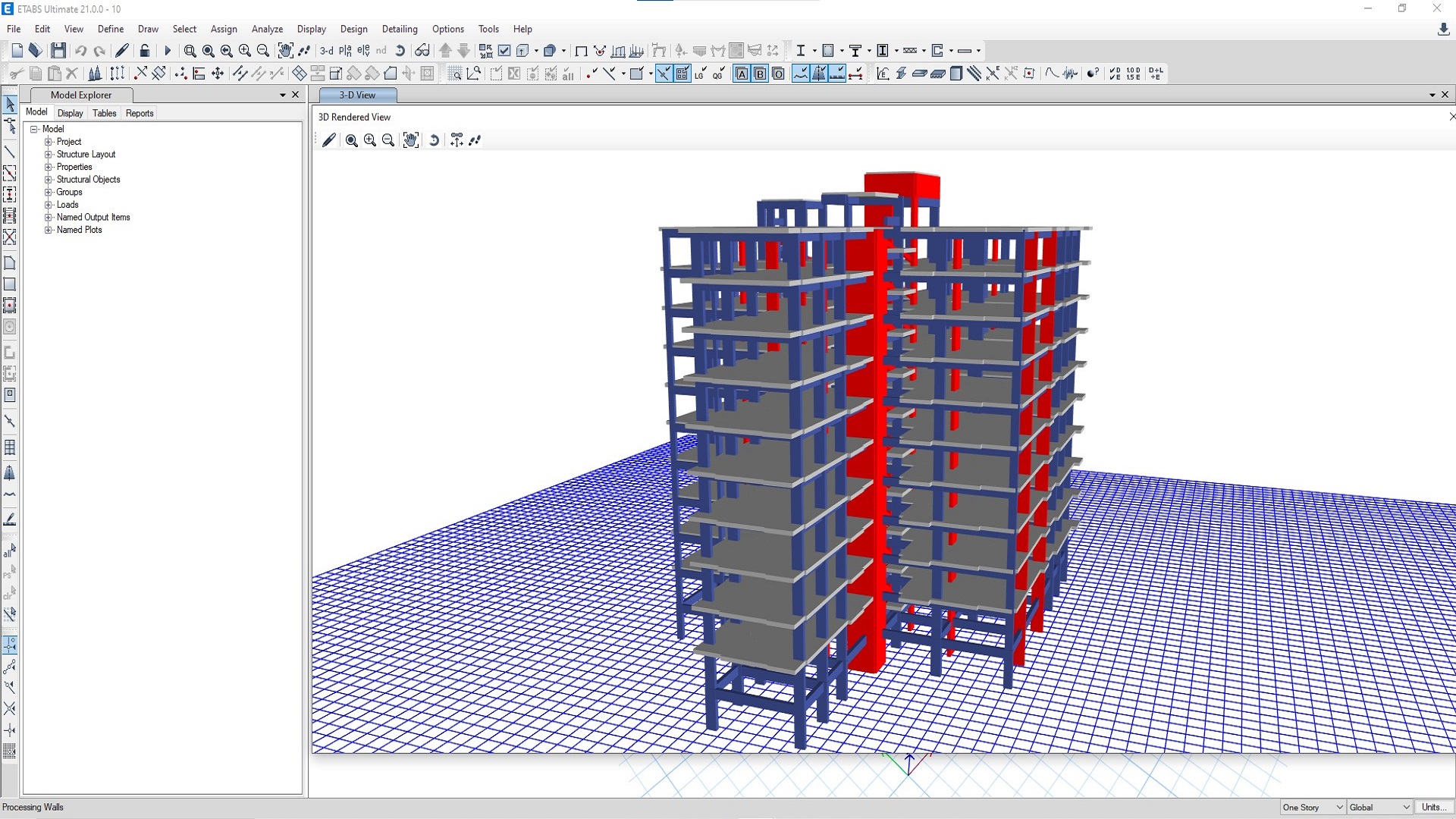Toggle the 'A' display option button
The width and height of the screenshot is (1456, 819).
[742, 74]
